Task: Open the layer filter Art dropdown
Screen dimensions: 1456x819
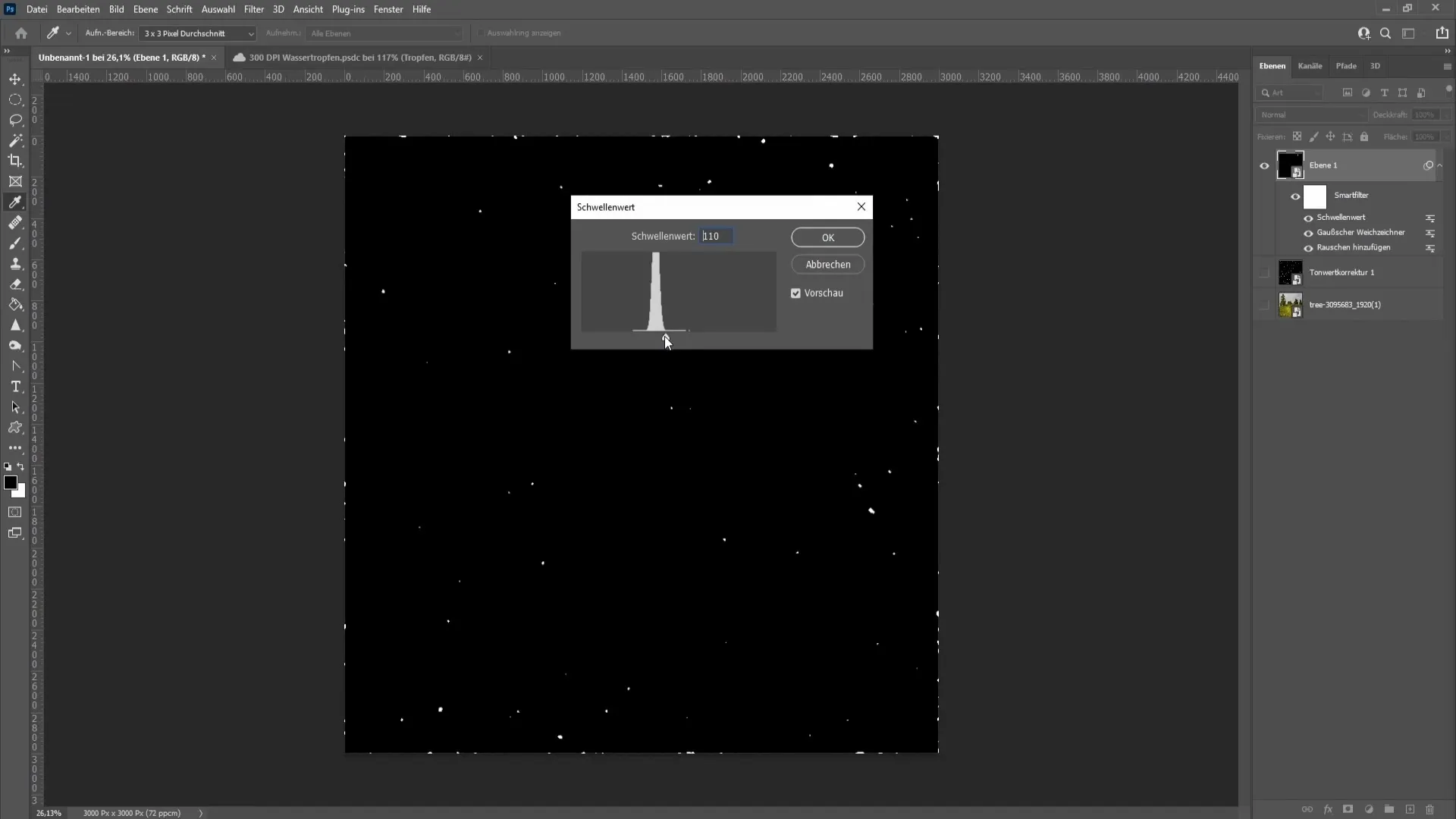Action: pyautogui.click(x=1290, y=93)
